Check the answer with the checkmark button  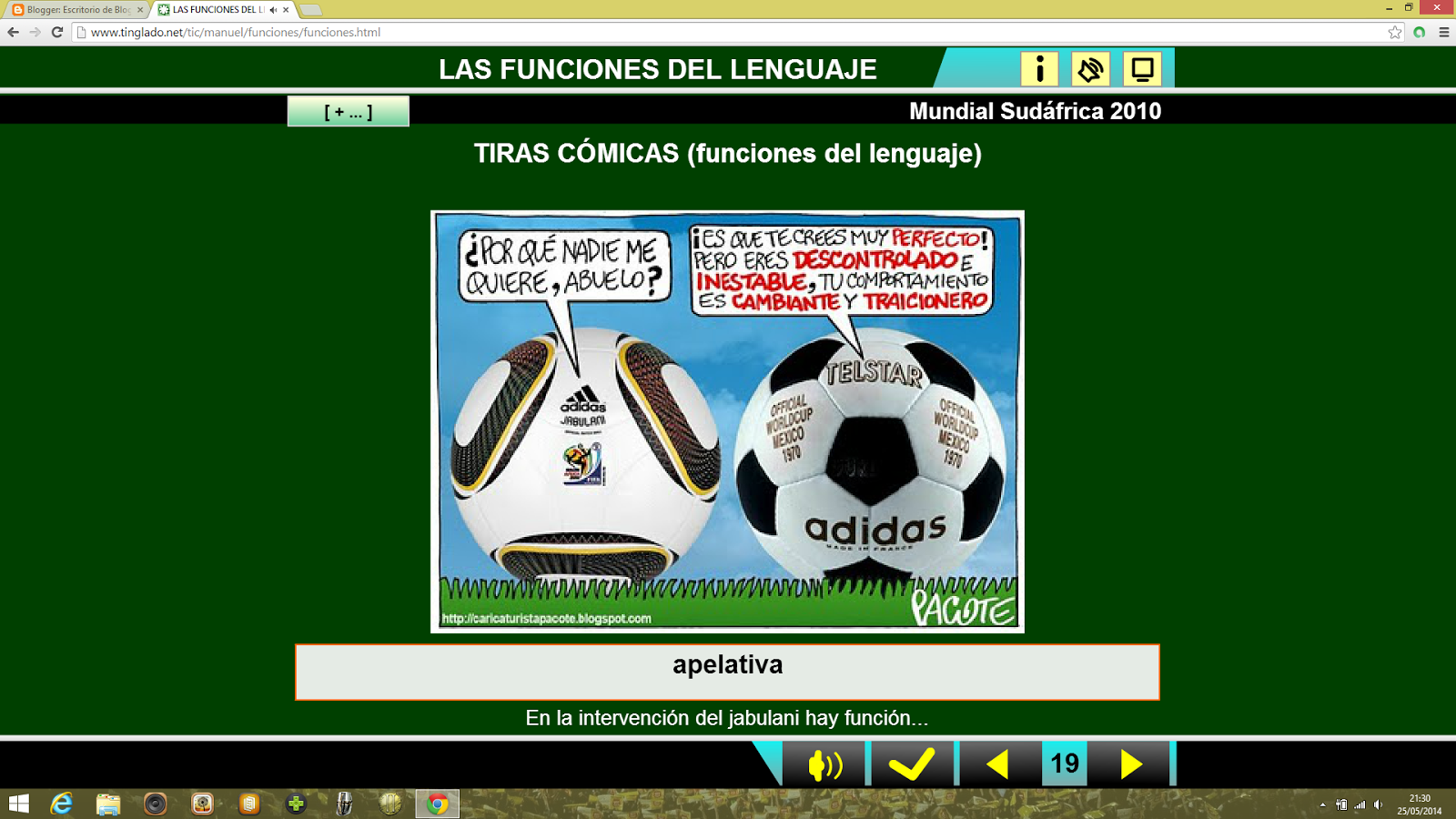(912, 764)
